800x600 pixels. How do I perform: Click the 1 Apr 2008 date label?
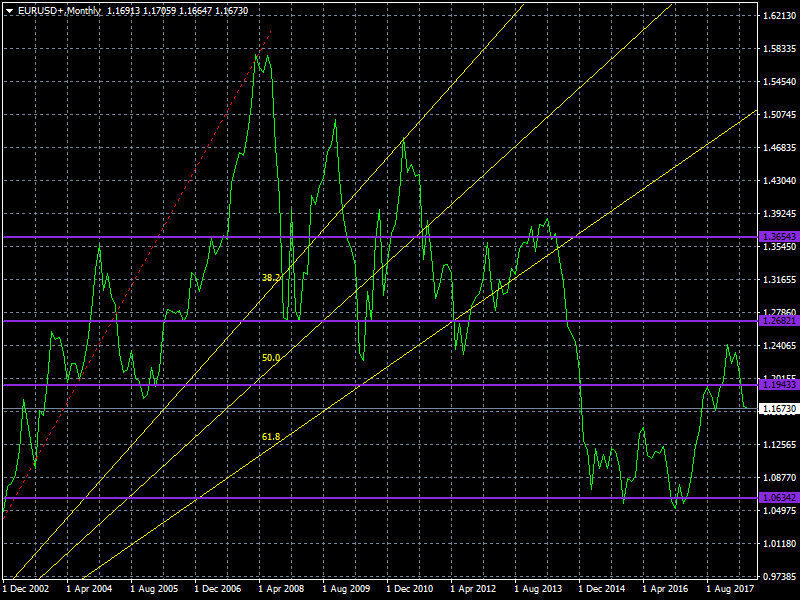coord(282,589)
